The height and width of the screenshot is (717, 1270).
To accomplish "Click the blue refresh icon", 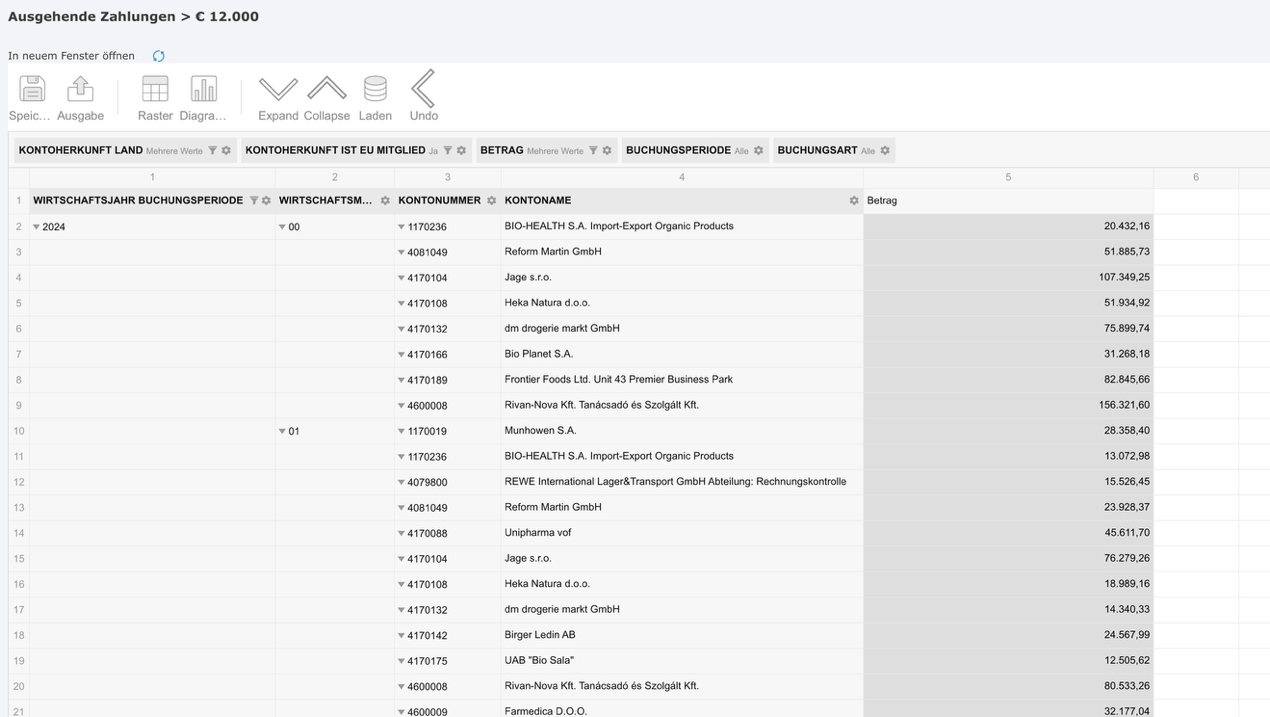I will [159, 56].
